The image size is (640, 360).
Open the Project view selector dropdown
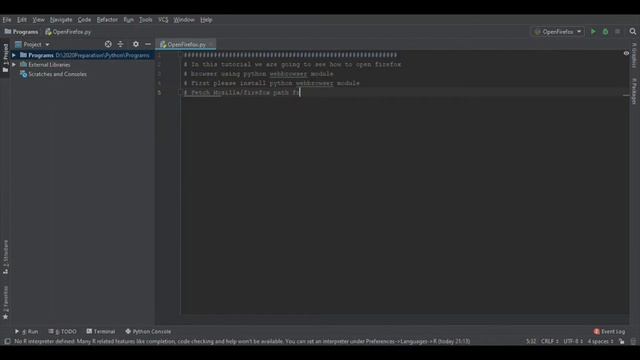point(32,44)
